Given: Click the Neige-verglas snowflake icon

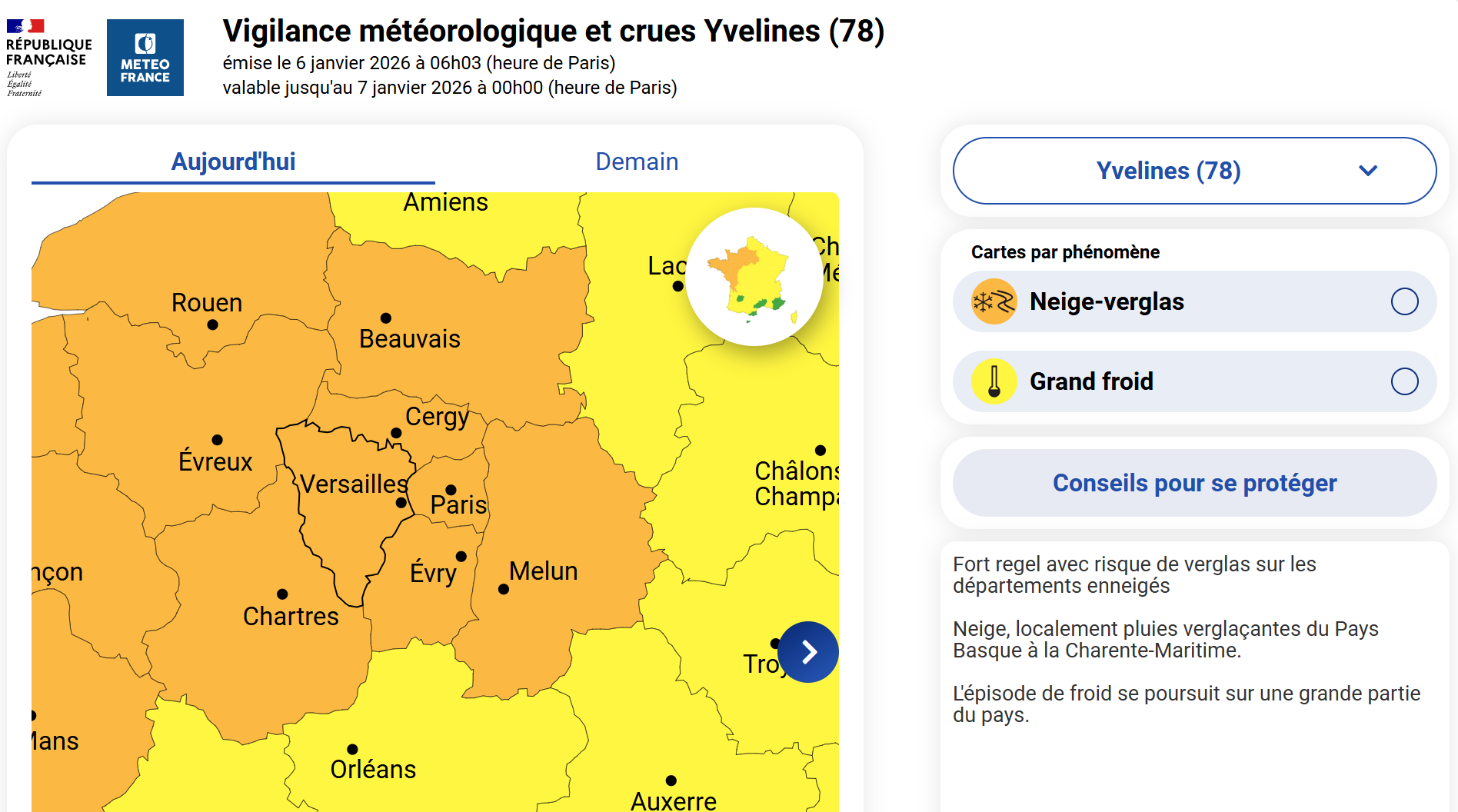Looking at the screenshot, I should 994,301.
